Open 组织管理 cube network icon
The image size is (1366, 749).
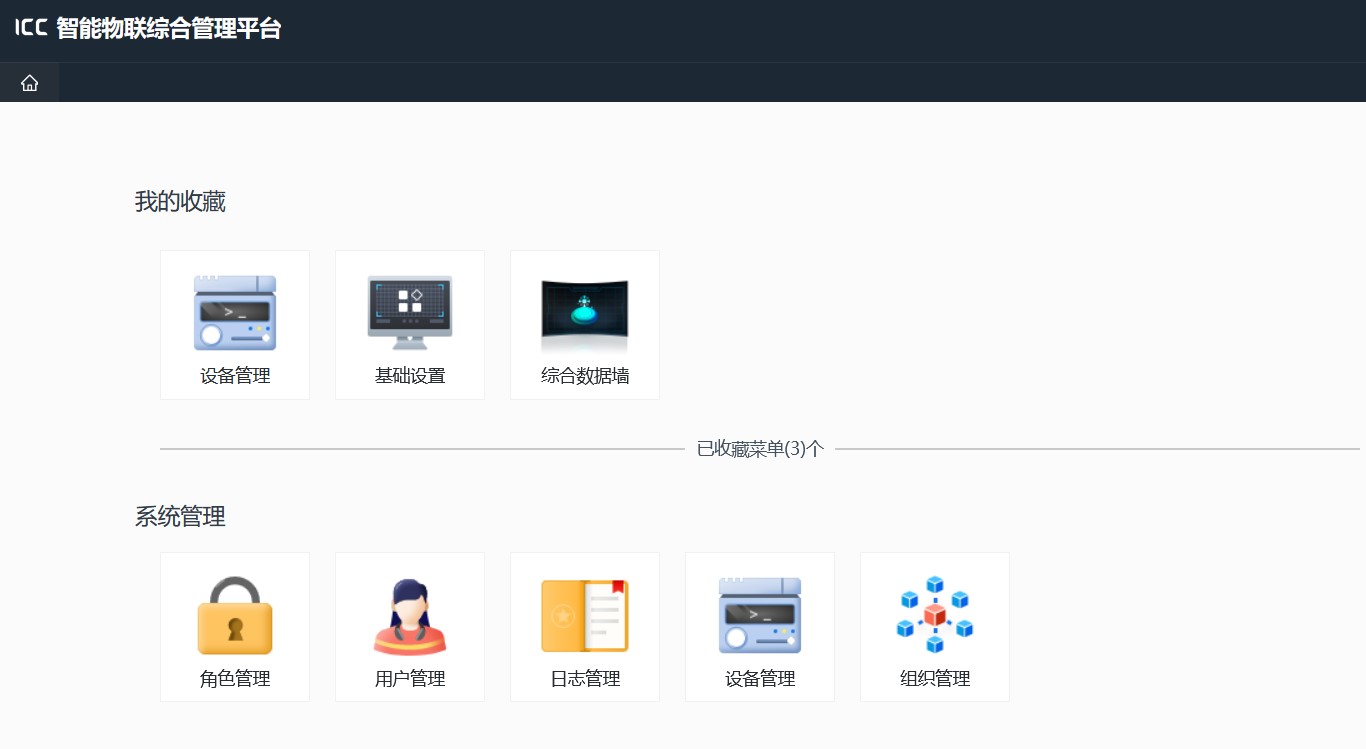click(935, 615)
